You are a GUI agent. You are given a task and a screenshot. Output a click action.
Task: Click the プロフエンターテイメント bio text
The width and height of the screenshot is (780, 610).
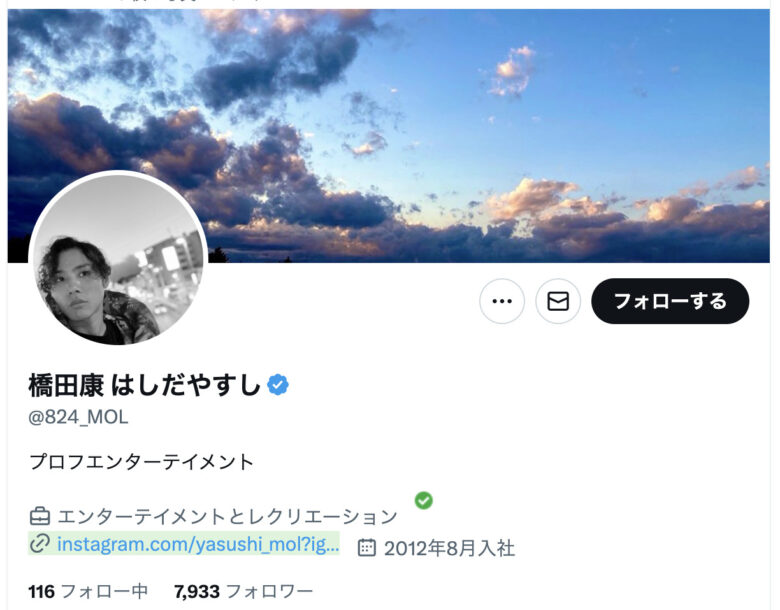pyautogui.click(x=142, y=462)
